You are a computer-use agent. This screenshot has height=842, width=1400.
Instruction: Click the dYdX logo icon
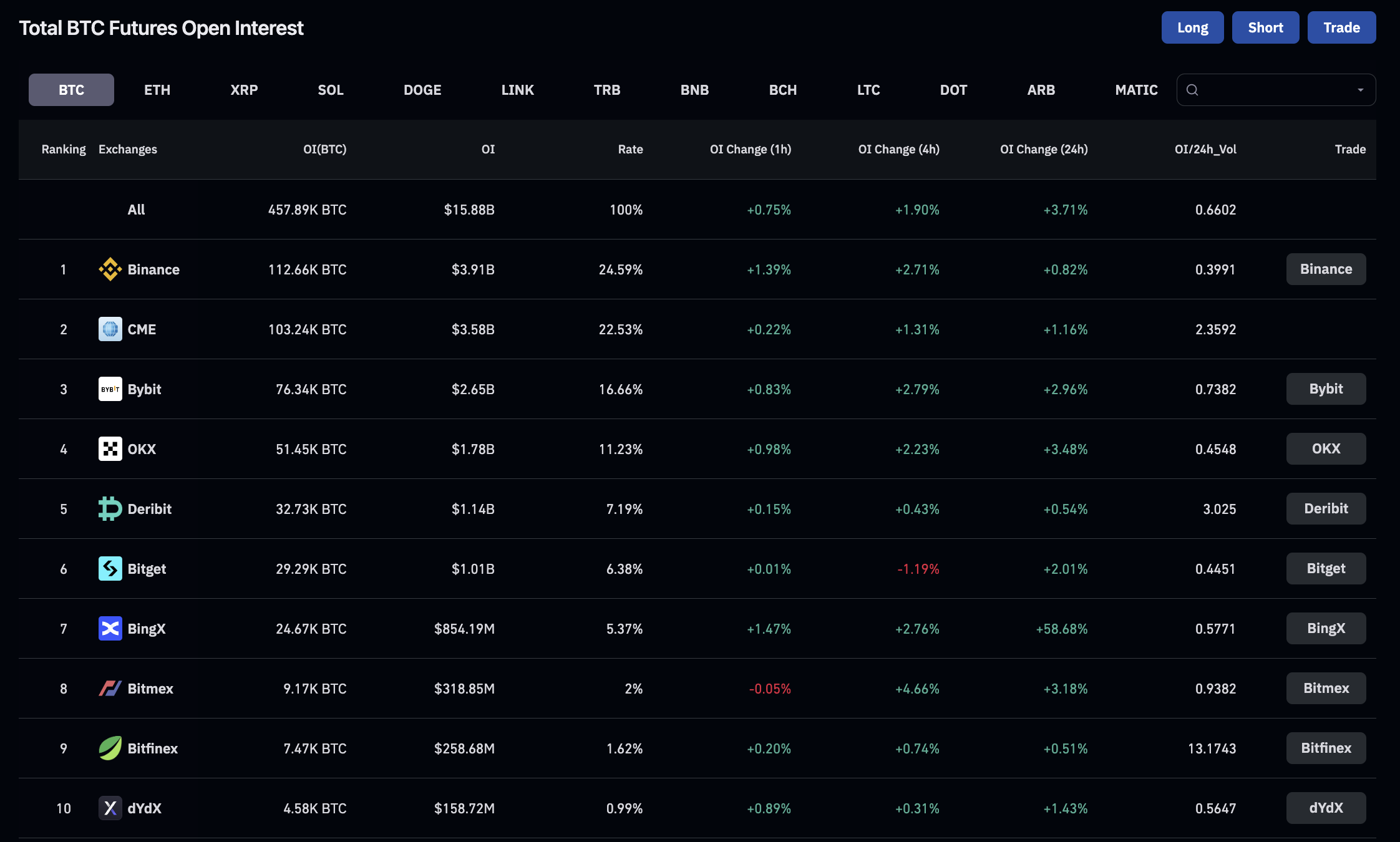coord(110,808)
